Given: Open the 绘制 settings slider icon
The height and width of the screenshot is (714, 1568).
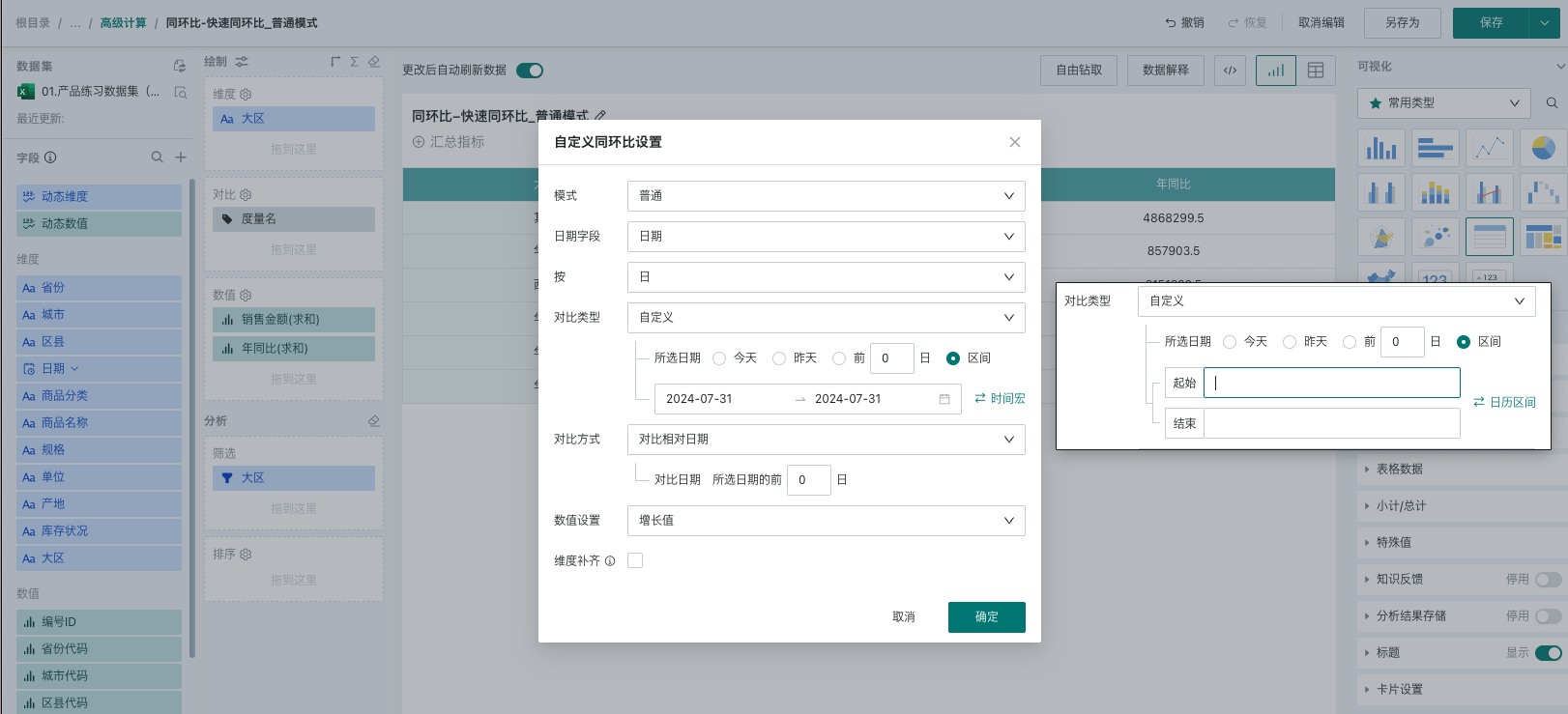Looking at the screenshot, I should [x=242, y=62].
